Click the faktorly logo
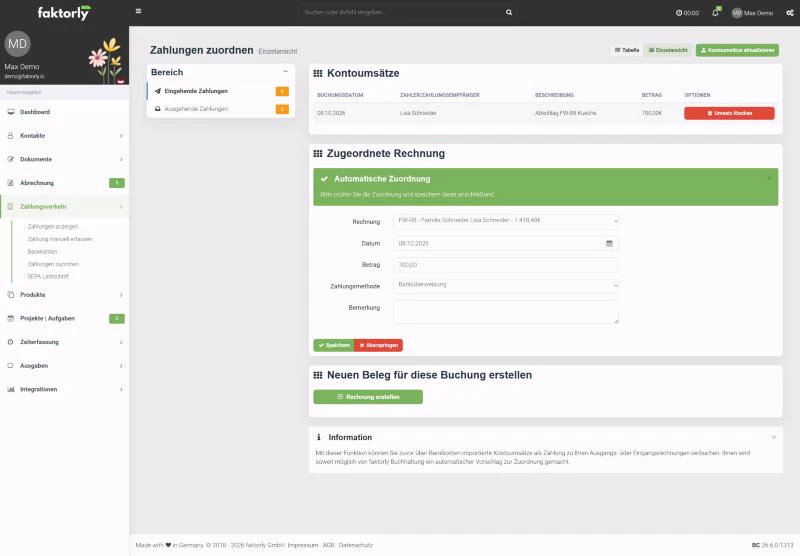The height and width of the screenshot is (556, 800). click(x=64, y=12)
